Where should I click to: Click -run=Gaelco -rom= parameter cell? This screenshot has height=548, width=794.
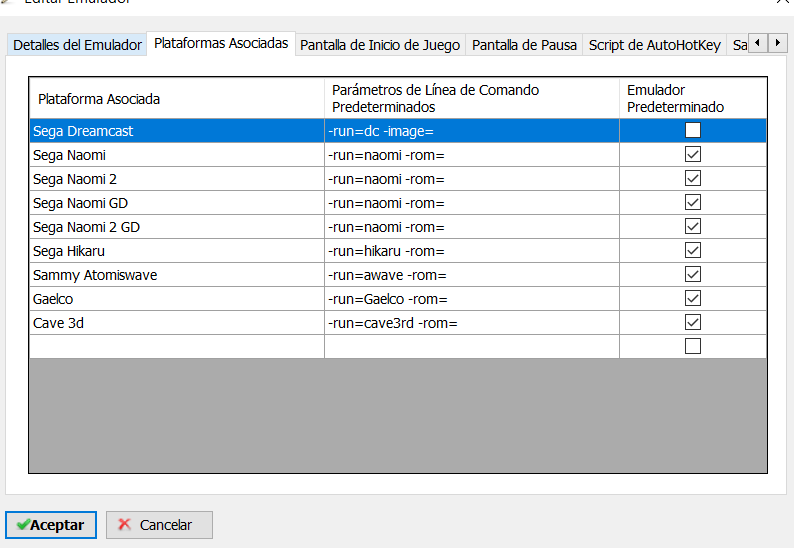point(472,299)
